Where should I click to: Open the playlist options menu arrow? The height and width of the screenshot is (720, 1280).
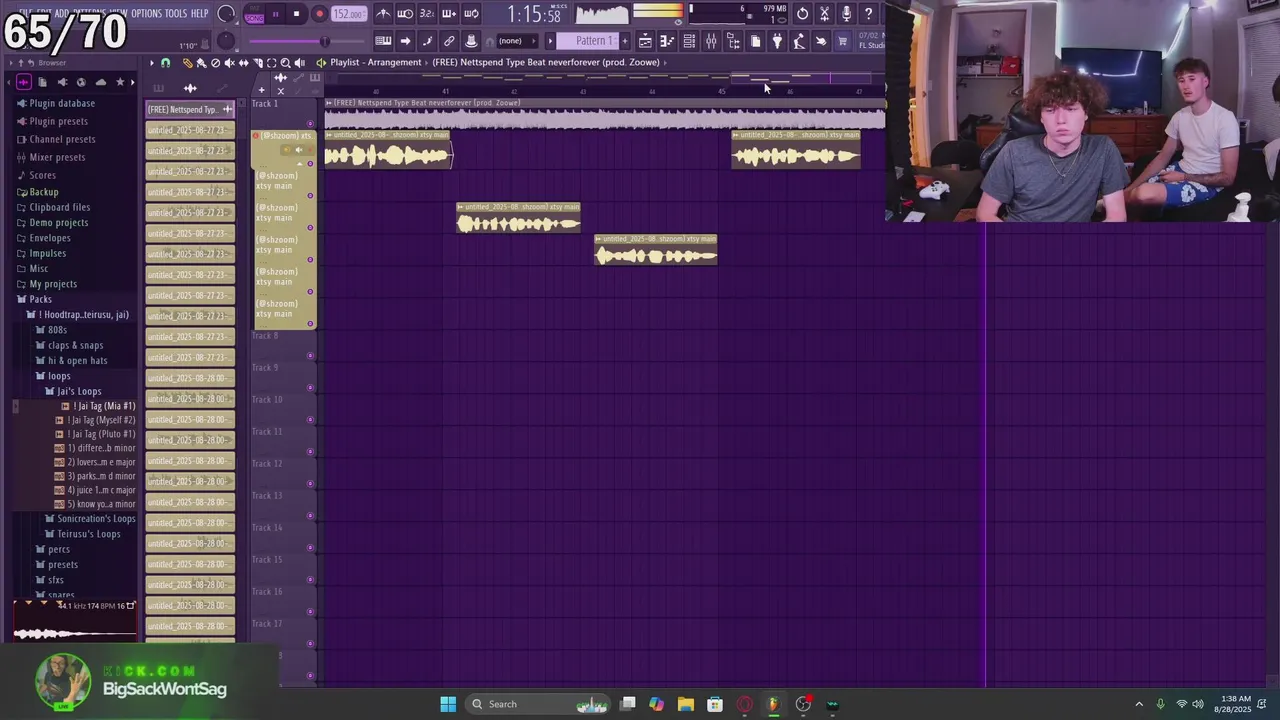(152, 63)
